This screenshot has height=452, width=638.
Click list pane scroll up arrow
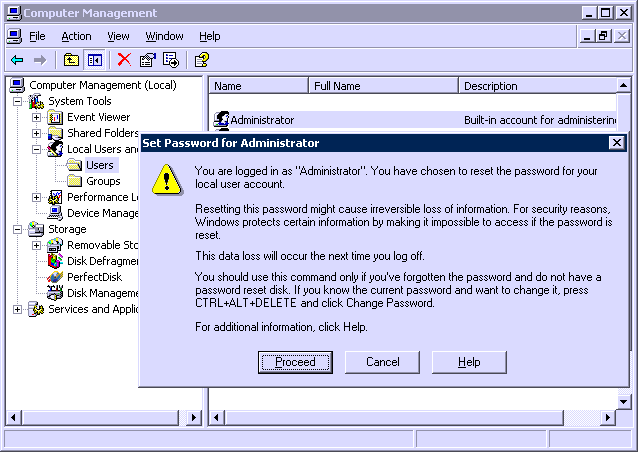(624, 85)
